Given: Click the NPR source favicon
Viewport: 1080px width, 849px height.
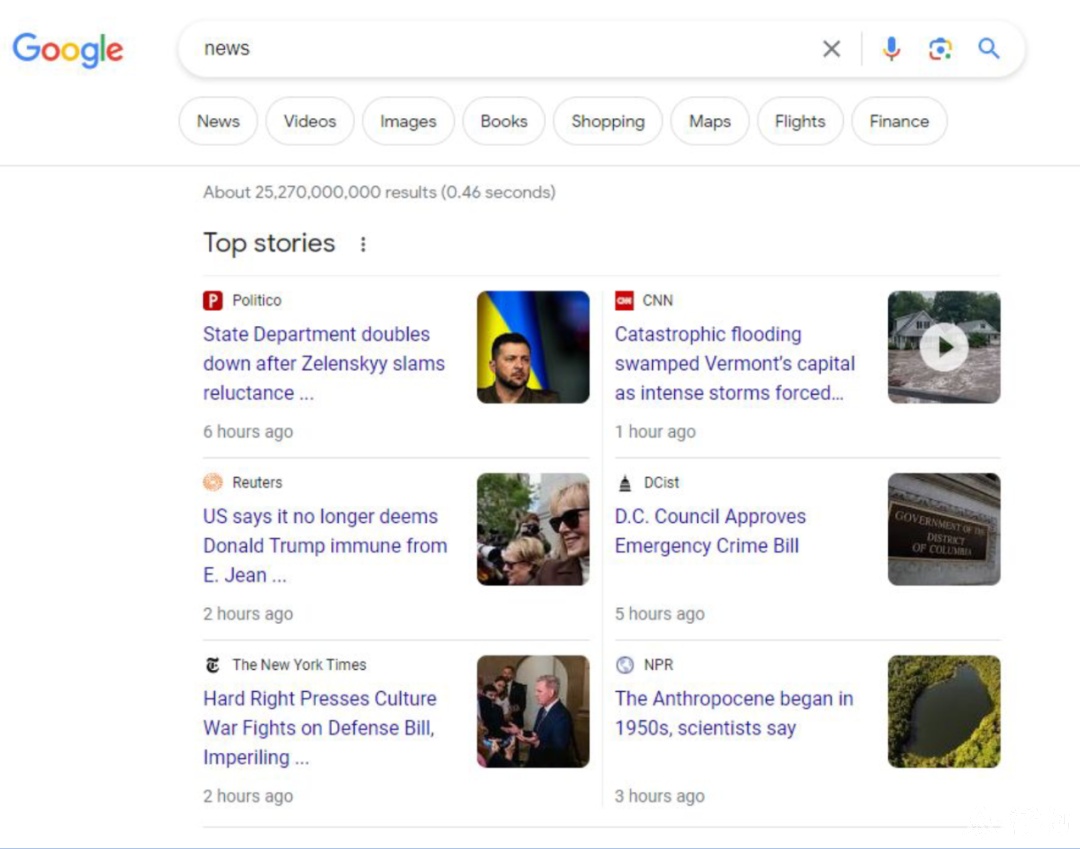Looking at the screenshot, I should (x=625, y=664).
